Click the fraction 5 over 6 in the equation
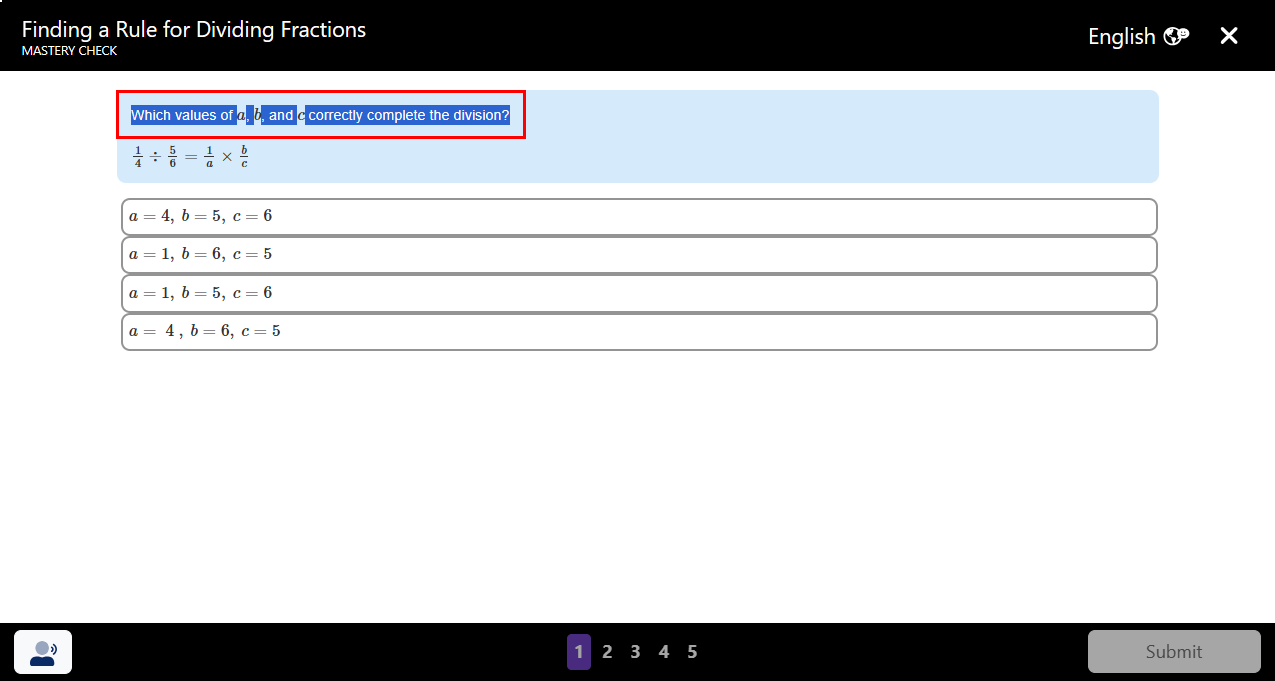This screenshot has width=1275, height=681. click(172, 157)
